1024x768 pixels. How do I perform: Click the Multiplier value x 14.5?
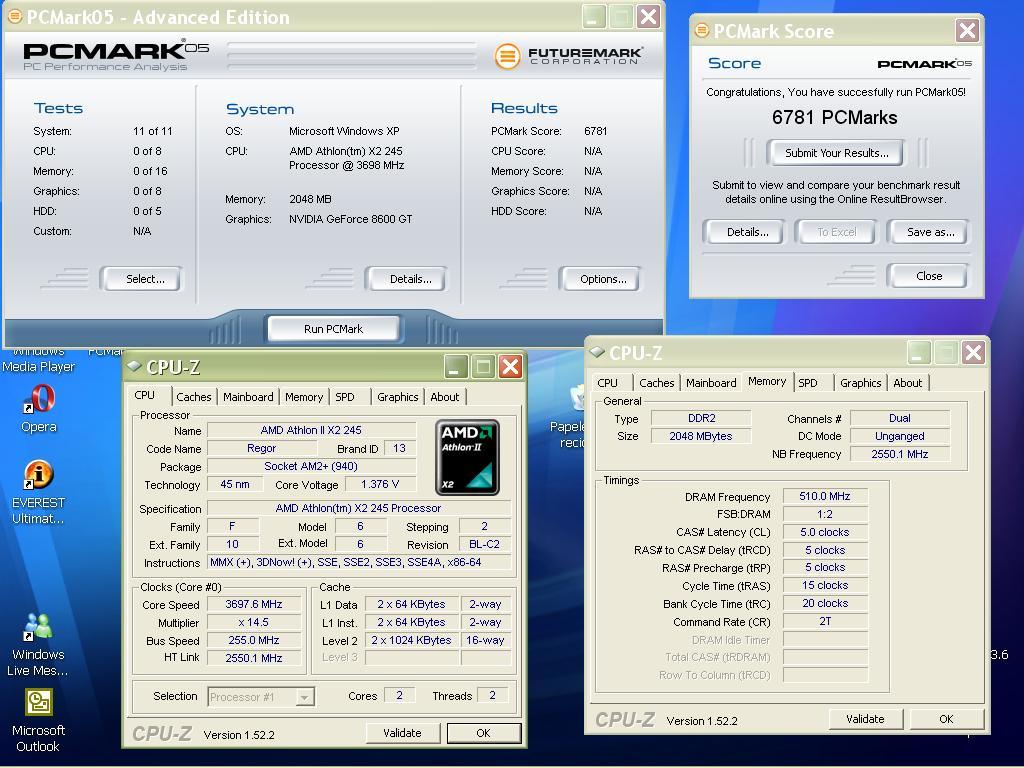point(253,622)
